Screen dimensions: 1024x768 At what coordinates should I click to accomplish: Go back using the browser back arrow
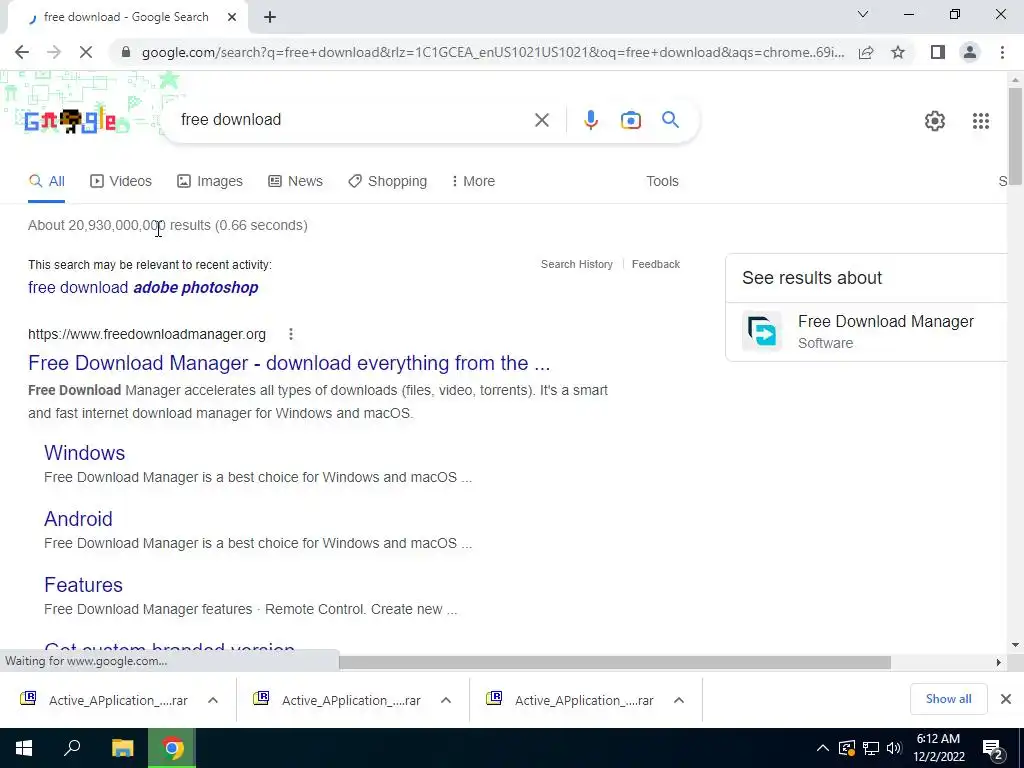coord(22,52)
